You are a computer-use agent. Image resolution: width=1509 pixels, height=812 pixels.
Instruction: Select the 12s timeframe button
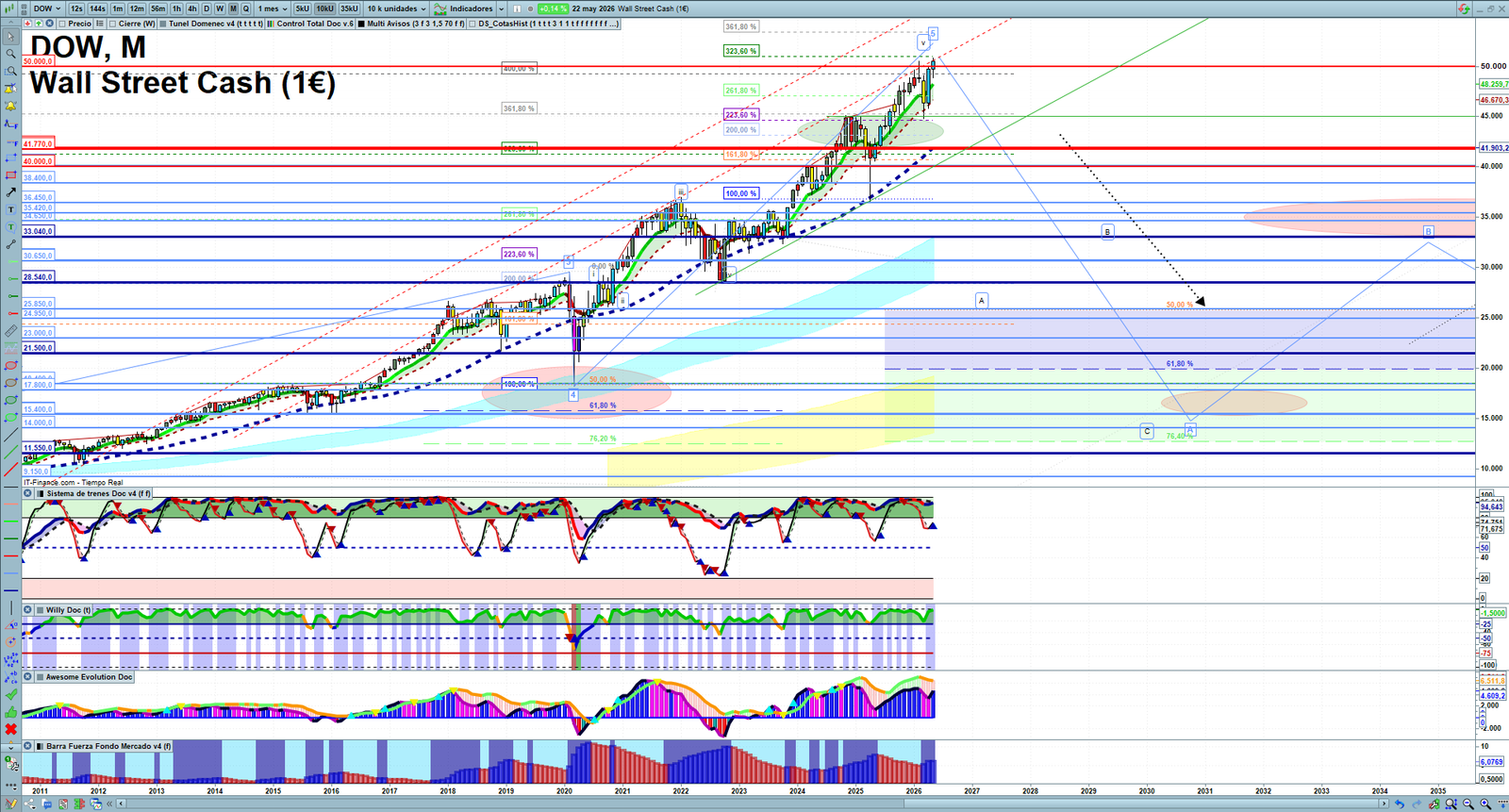[76, 8]
